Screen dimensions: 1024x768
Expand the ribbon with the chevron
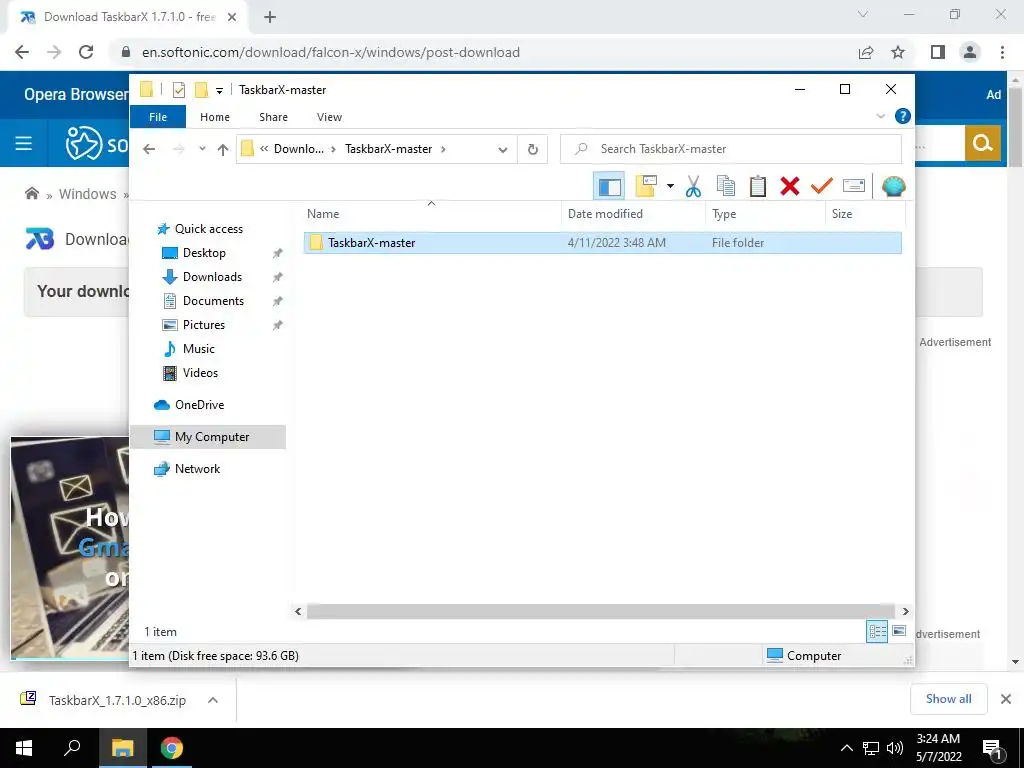(x=880, y=116)
